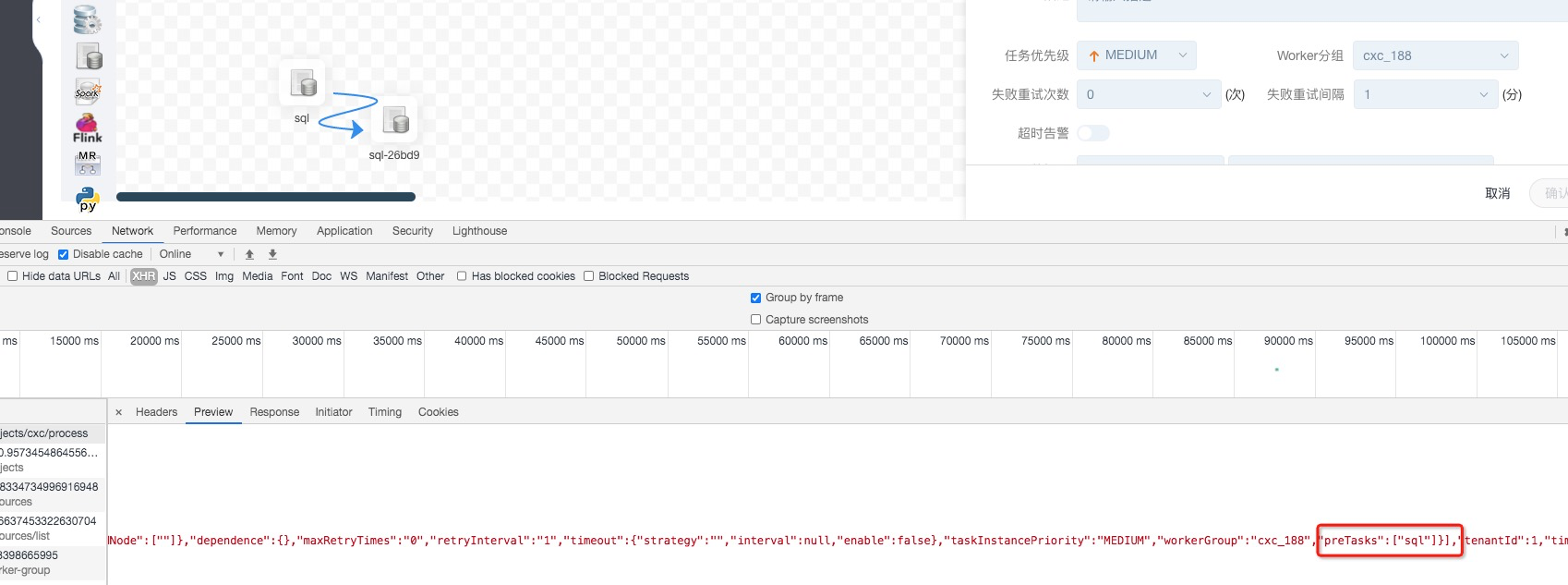
Task: Switch to the Response tab
Action: click(x=274, y=412)
